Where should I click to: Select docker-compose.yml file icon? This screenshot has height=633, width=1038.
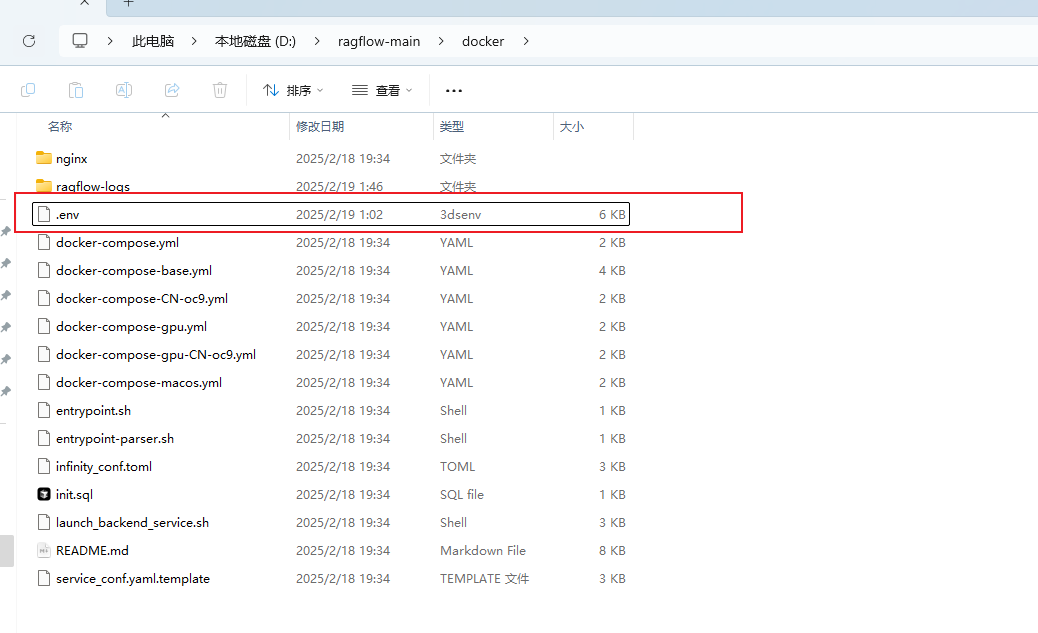pos(44,242)
